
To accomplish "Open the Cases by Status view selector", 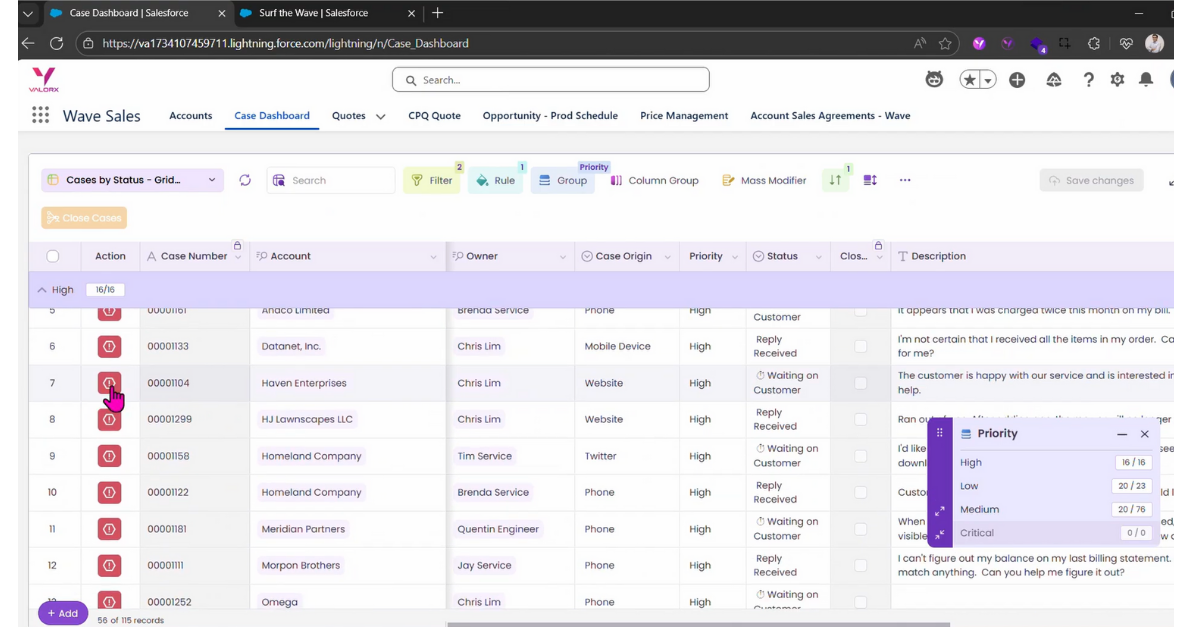I will coord(131,180).
